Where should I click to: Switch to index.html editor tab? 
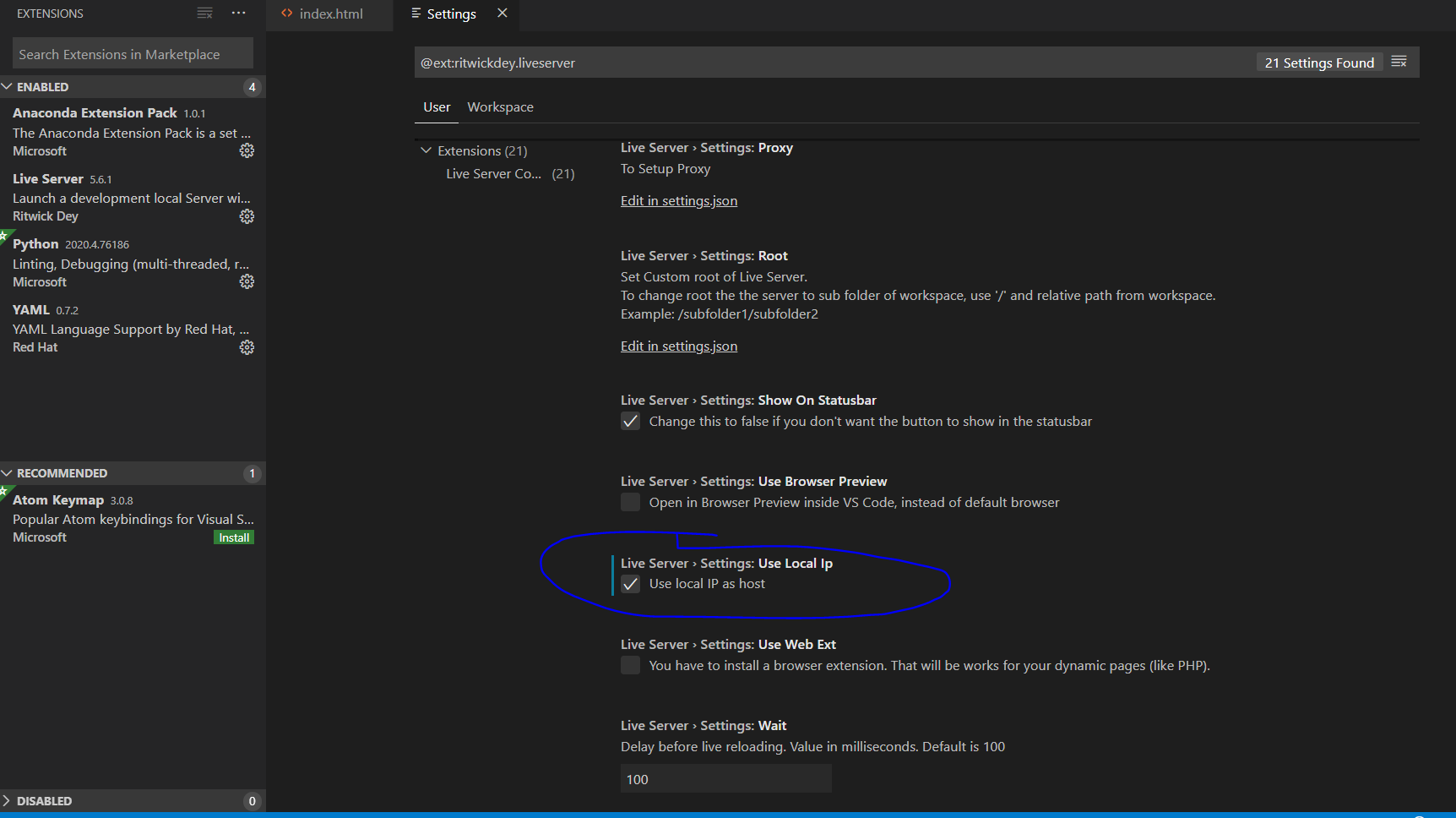[330, 14]
